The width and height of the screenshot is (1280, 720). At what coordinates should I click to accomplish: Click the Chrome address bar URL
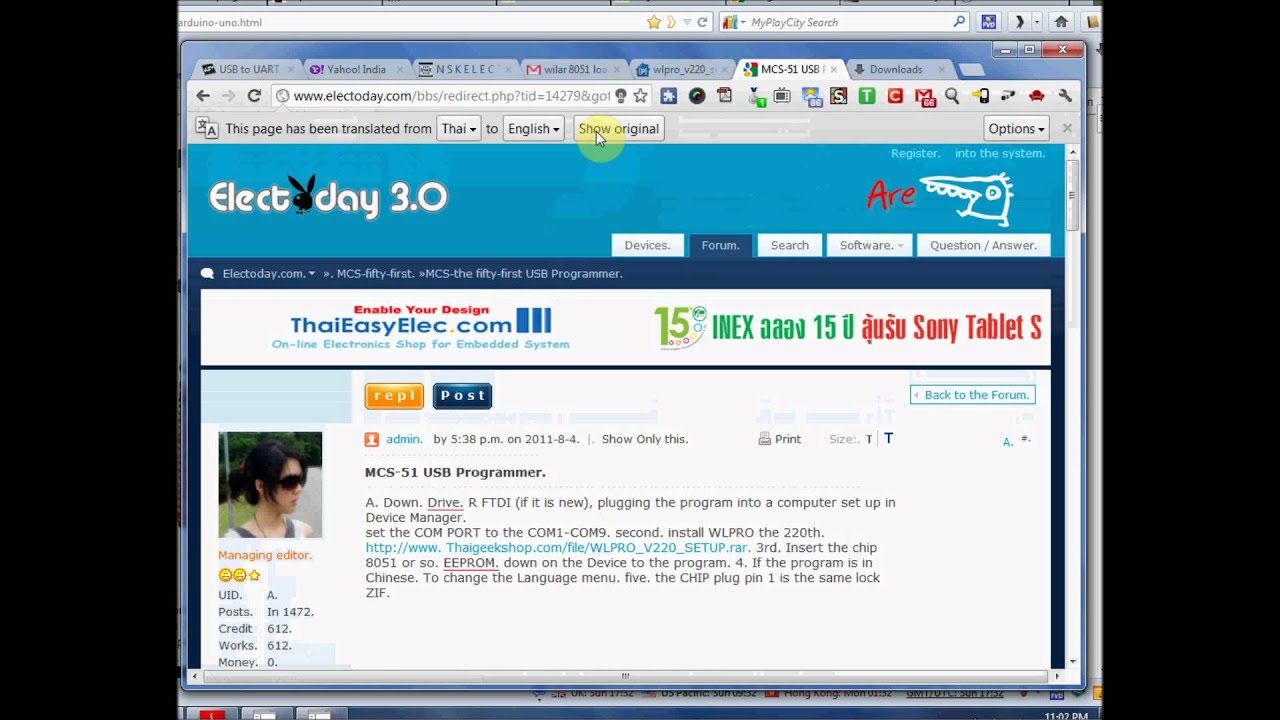[451, 96]
